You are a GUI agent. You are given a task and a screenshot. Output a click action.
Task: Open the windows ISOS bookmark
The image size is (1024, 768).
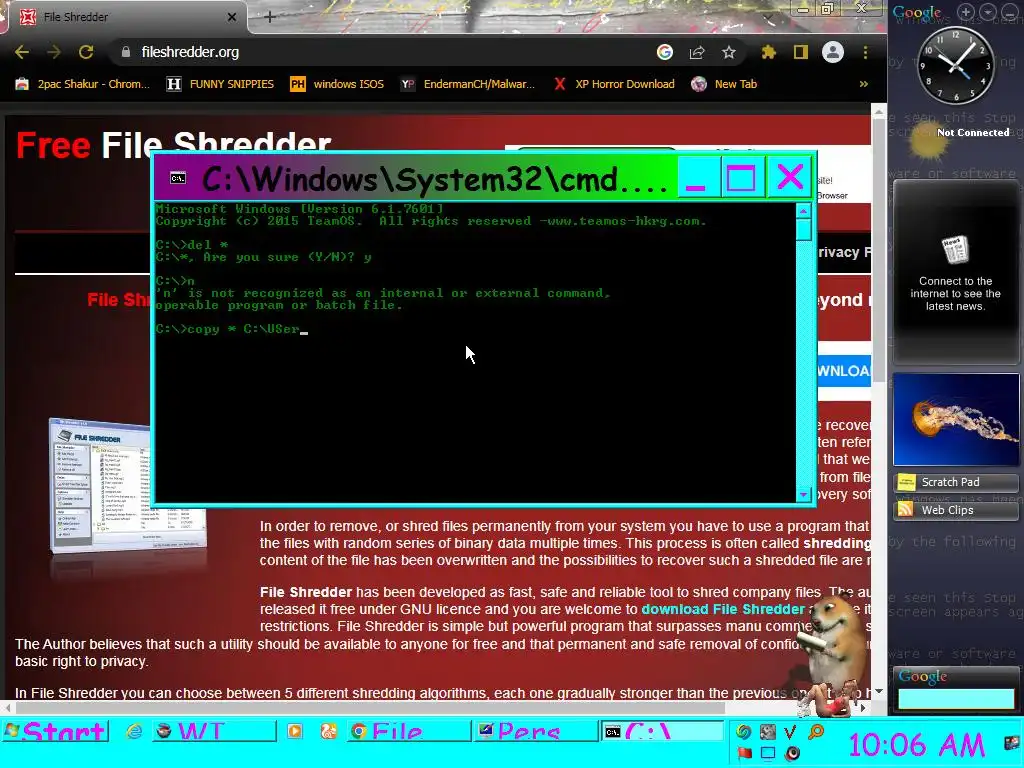[337, 84]
